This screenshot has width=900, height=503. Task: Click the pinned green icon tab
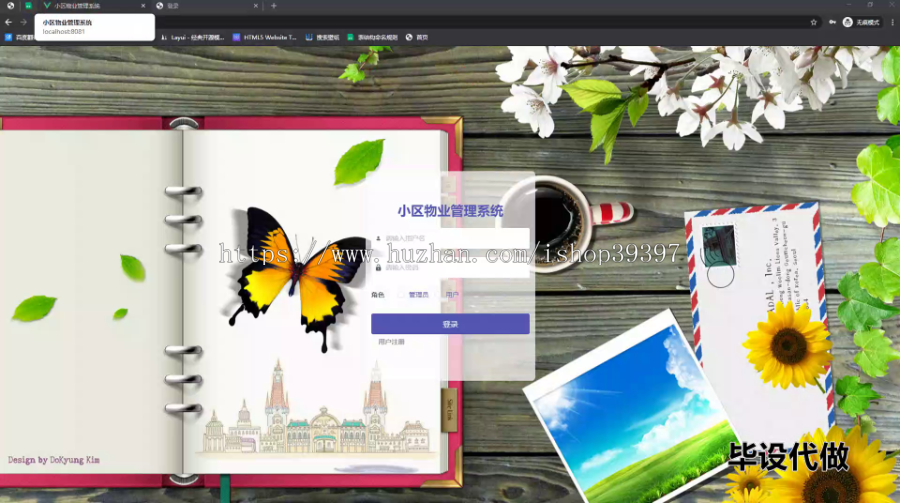point(28,6)
